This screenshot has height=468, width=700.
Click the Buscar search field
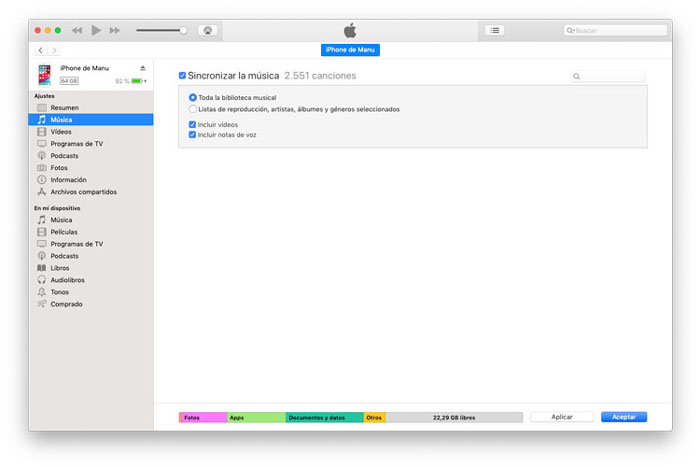(x=616, y=30)
